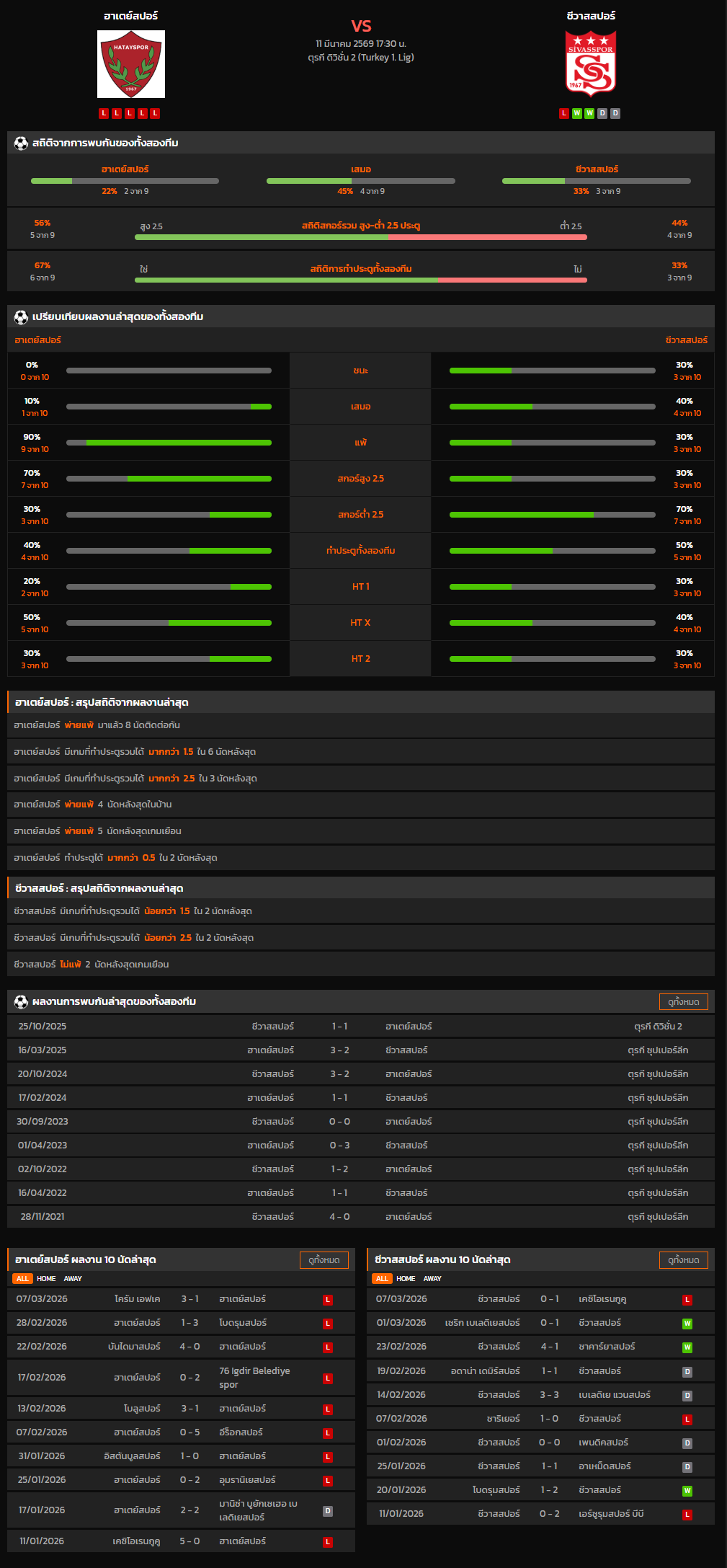
Task: Open view-all button for Hatayspor last 10 matches
Action: [x=324, y=1260]
